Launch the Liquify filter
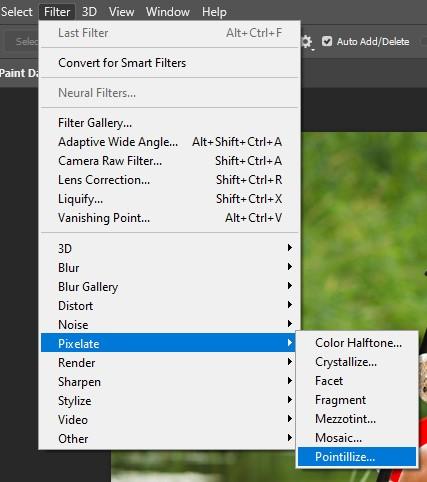Viewport: 427px width, 482px height. click(x=169, y=199)
